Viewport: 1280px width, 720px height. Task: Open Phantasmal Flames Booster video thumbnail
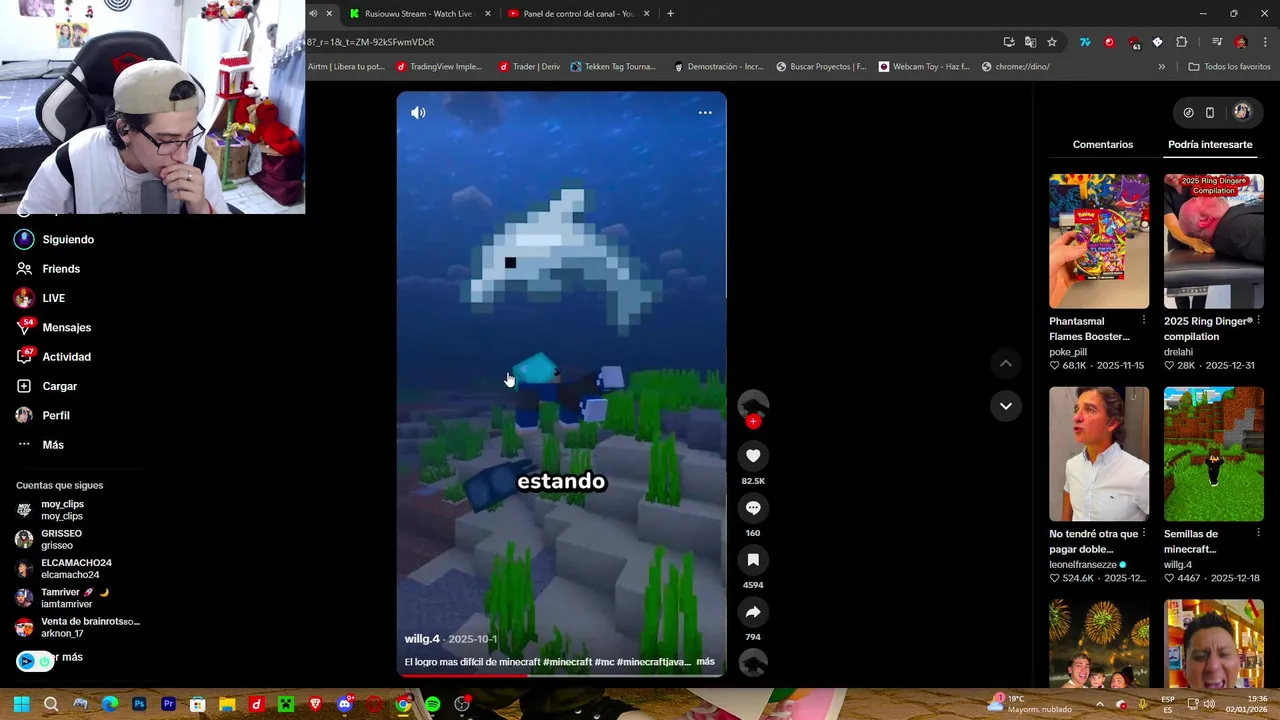pos(1099,241)
